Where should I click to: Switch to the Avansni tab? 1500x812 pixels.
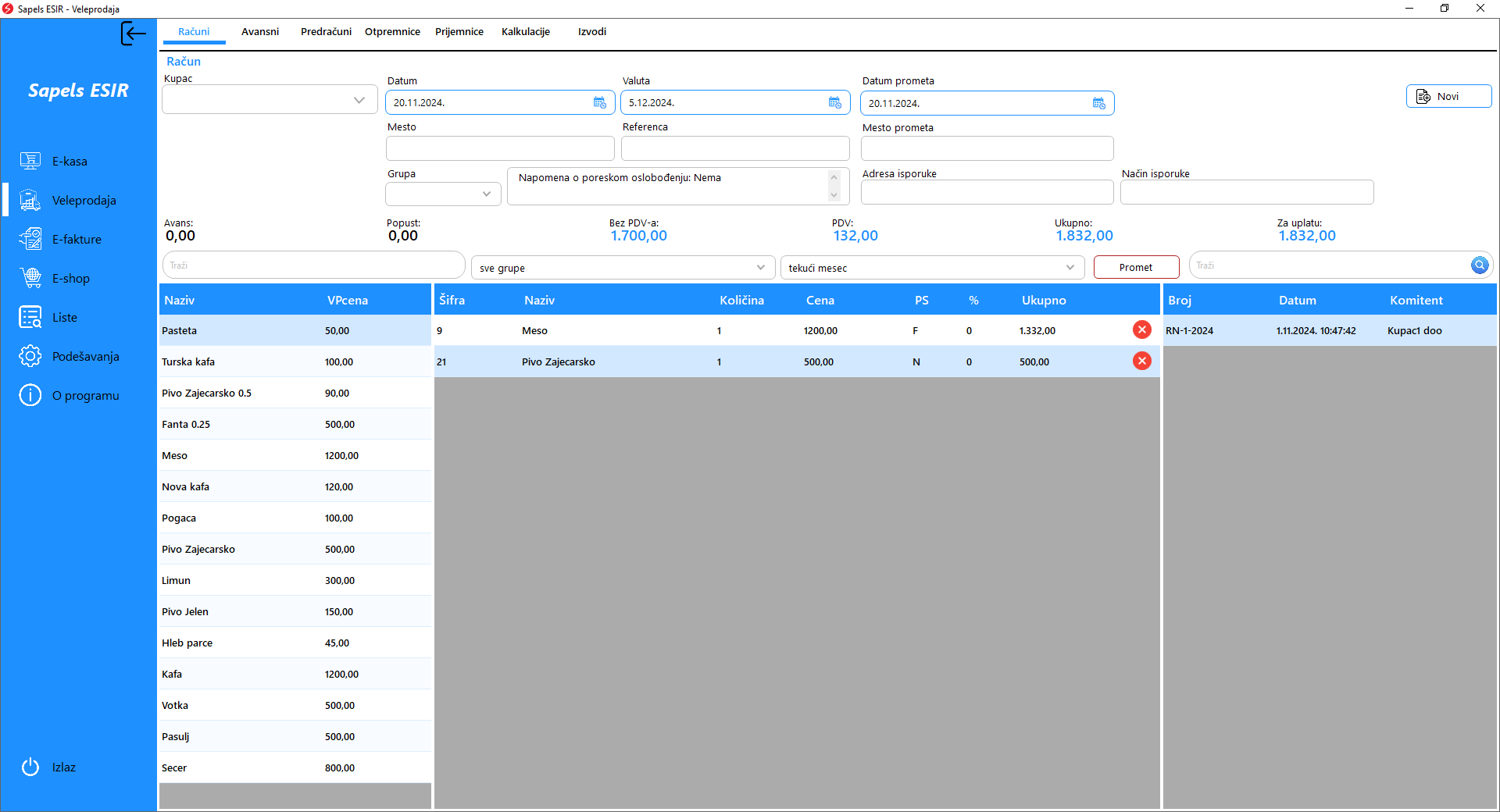pos(260,32)
